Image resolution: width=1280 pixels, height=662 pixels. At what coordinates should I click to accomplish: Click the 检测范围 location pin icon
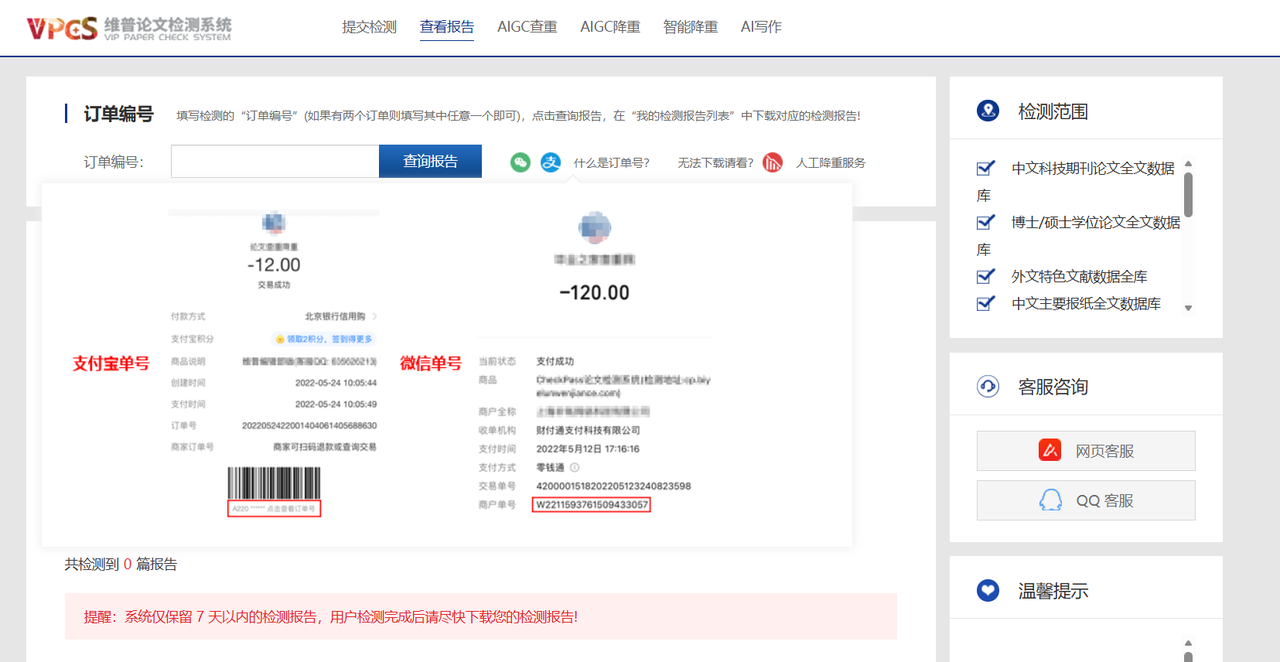[x=988, y=111]
